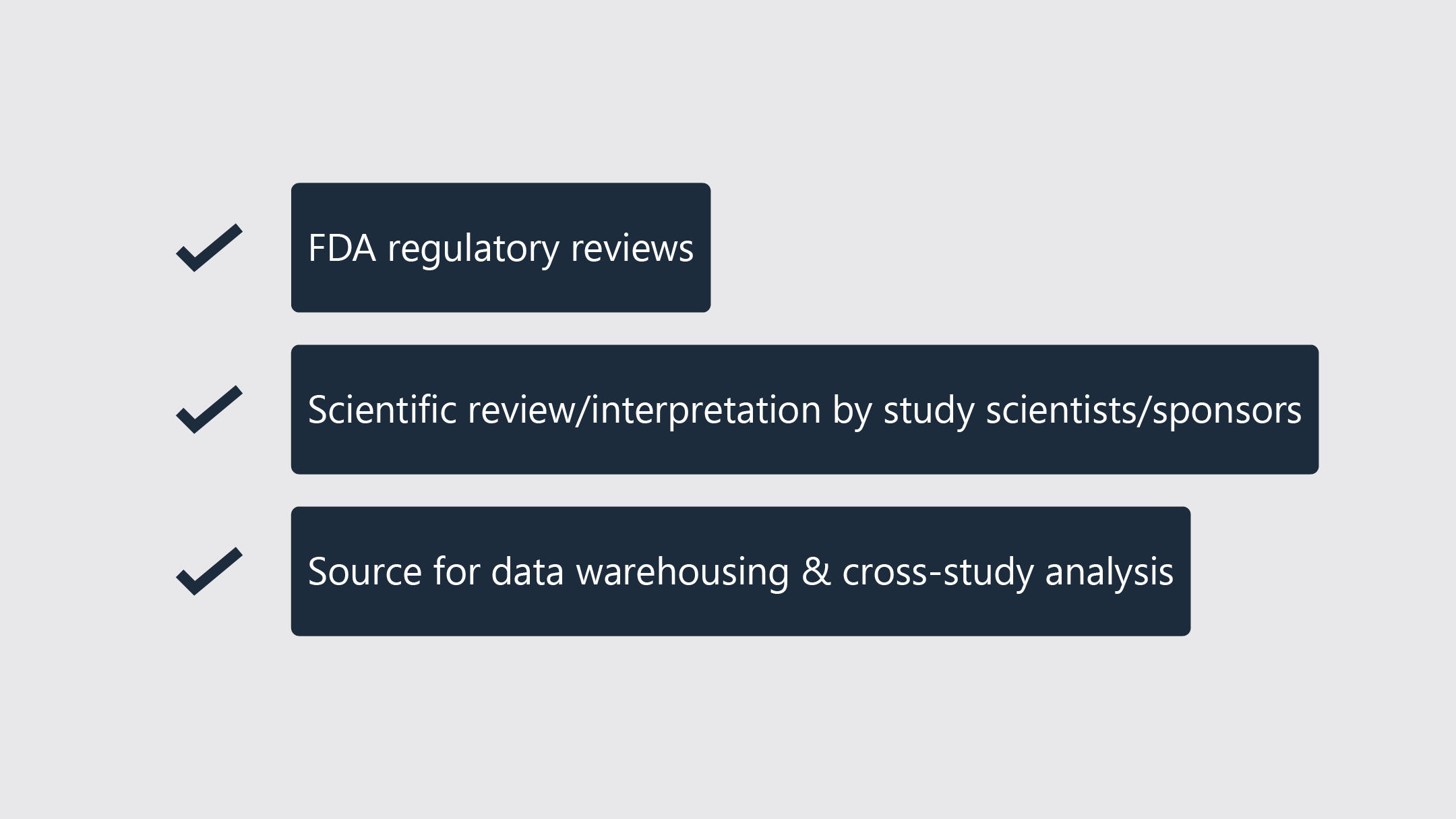Click 'cross-study' in the third box
The height and width of the screenshot is (819, 1456).
[938, 574]
